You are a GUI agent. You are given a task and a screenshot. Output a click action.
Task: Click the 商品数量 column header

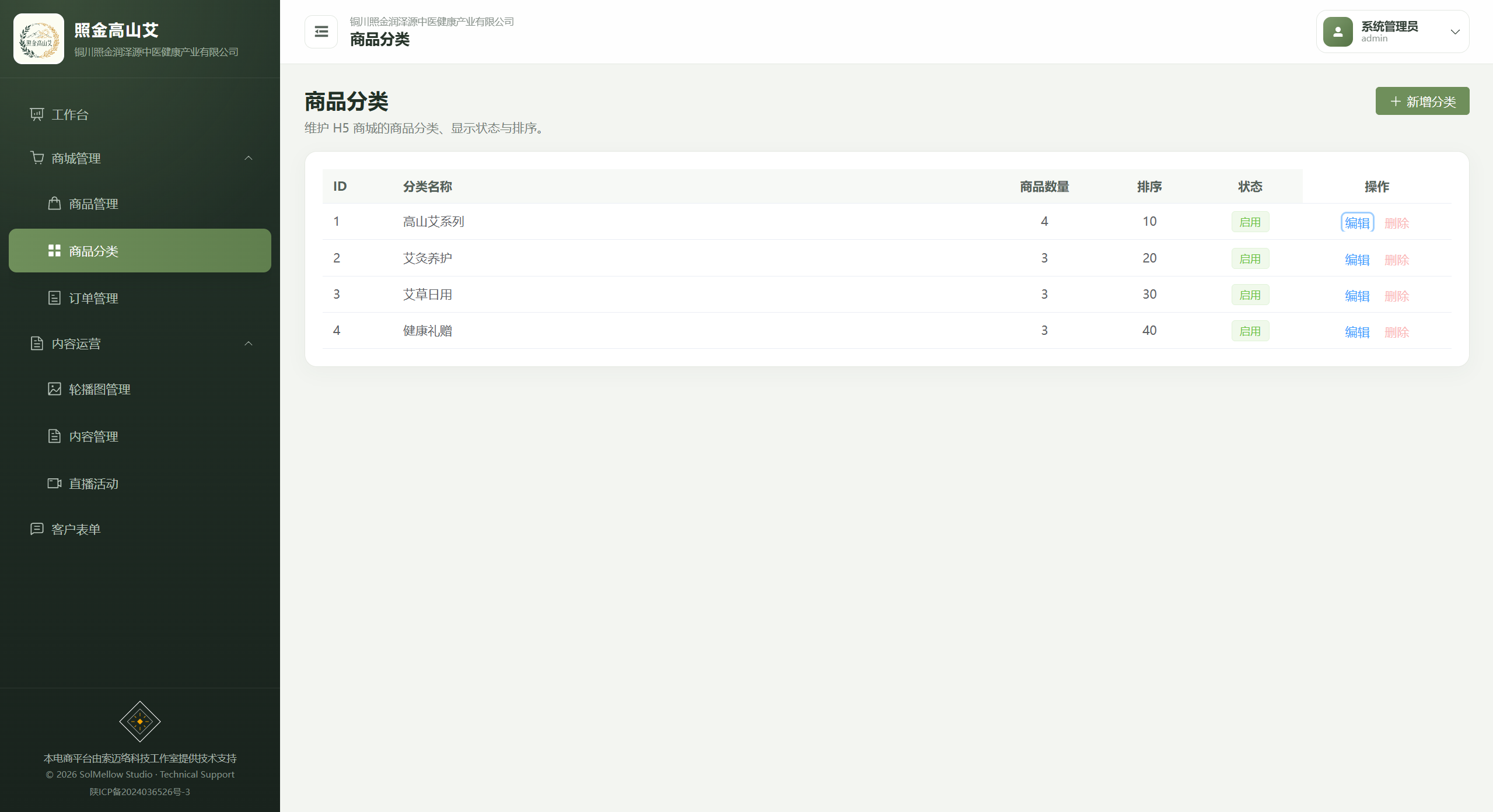tap(1044, 187)
